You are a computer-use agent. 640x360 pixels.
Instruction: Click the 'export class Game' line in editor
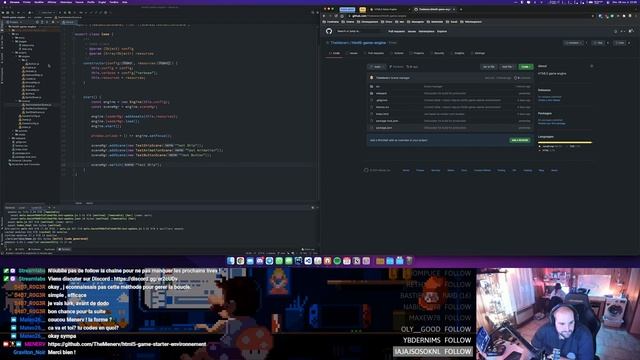tap(94, 34)
